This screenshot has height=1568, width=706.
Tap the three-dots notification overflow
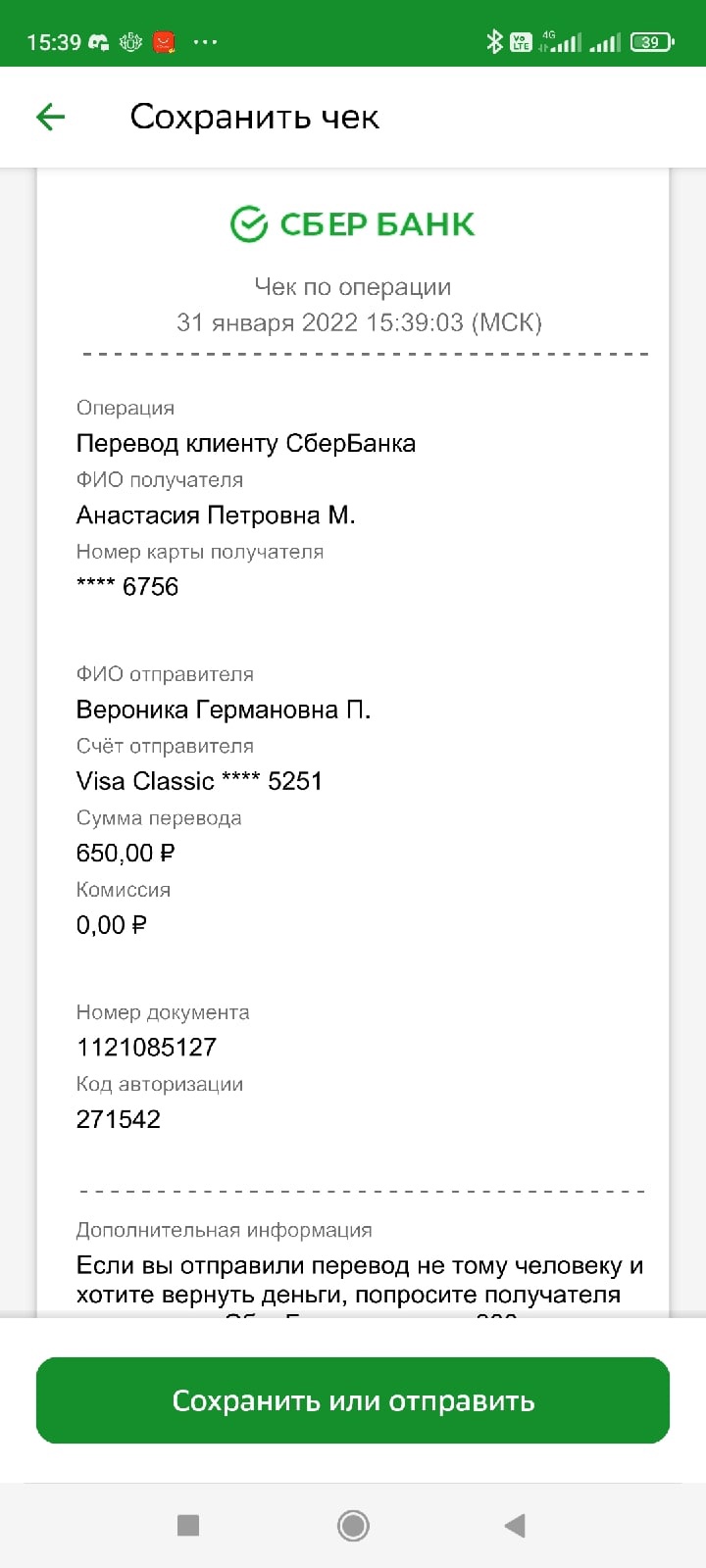point(205,42)
